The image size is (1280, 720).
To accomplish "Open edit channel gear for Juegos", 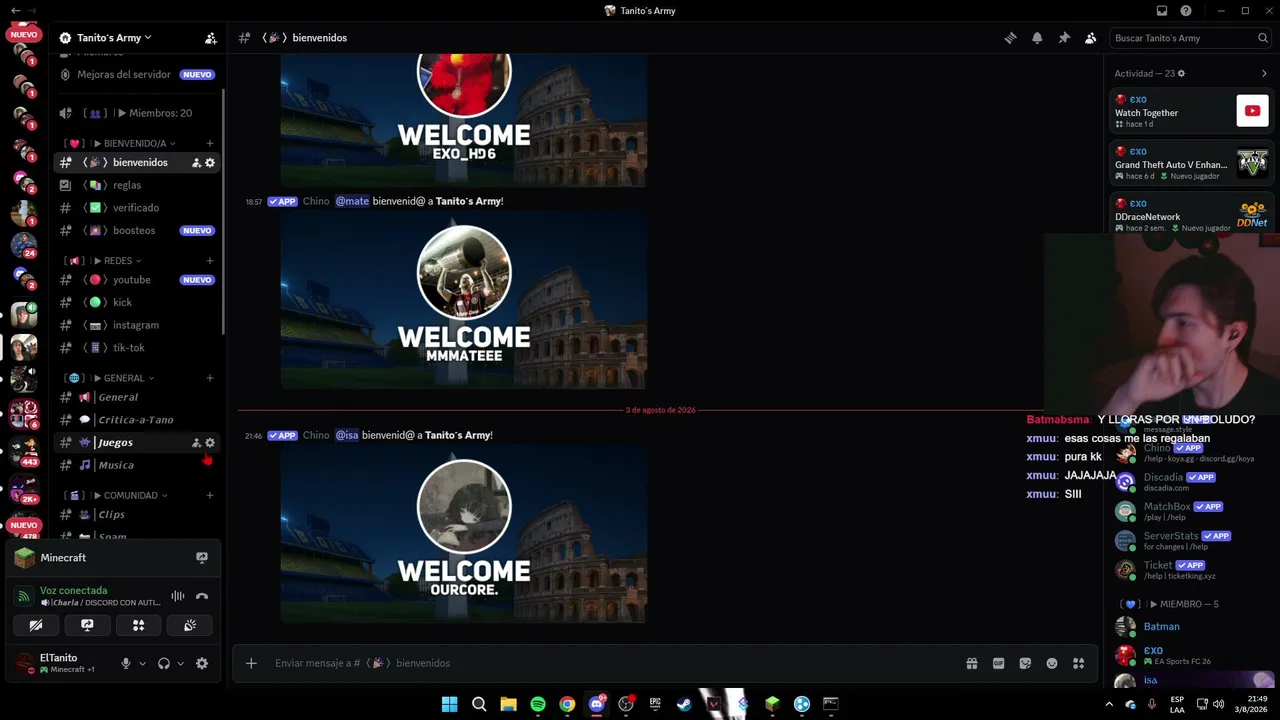I will pyautogui.click(x=210, y=442).
